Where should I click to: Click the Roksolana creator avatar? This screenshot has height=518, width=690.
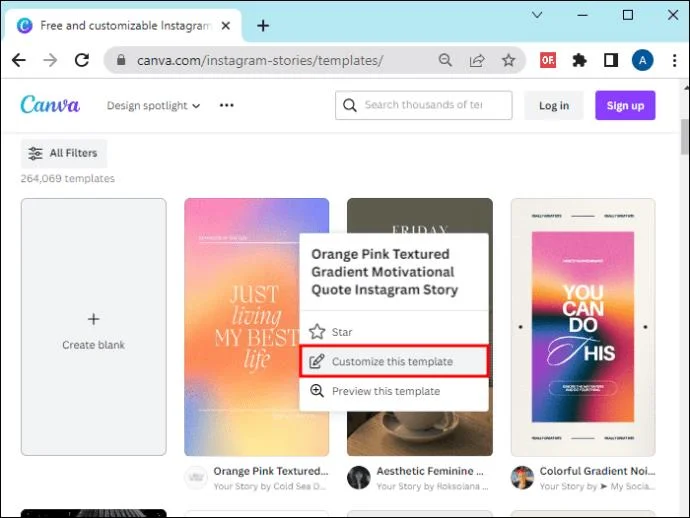tap(359, 478)
